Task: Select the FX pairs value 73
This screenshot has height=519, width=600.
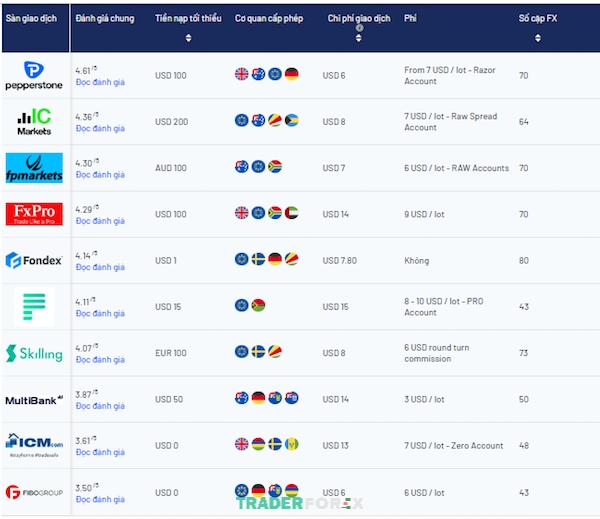Action: (x=523, y=353)
